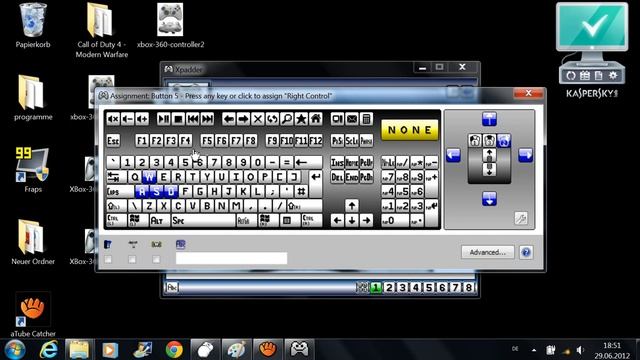Image resolution: width=640 pixels, height=360 pixels.
Task: Assign the Browser Refresh key
Action: click(272, 119)
